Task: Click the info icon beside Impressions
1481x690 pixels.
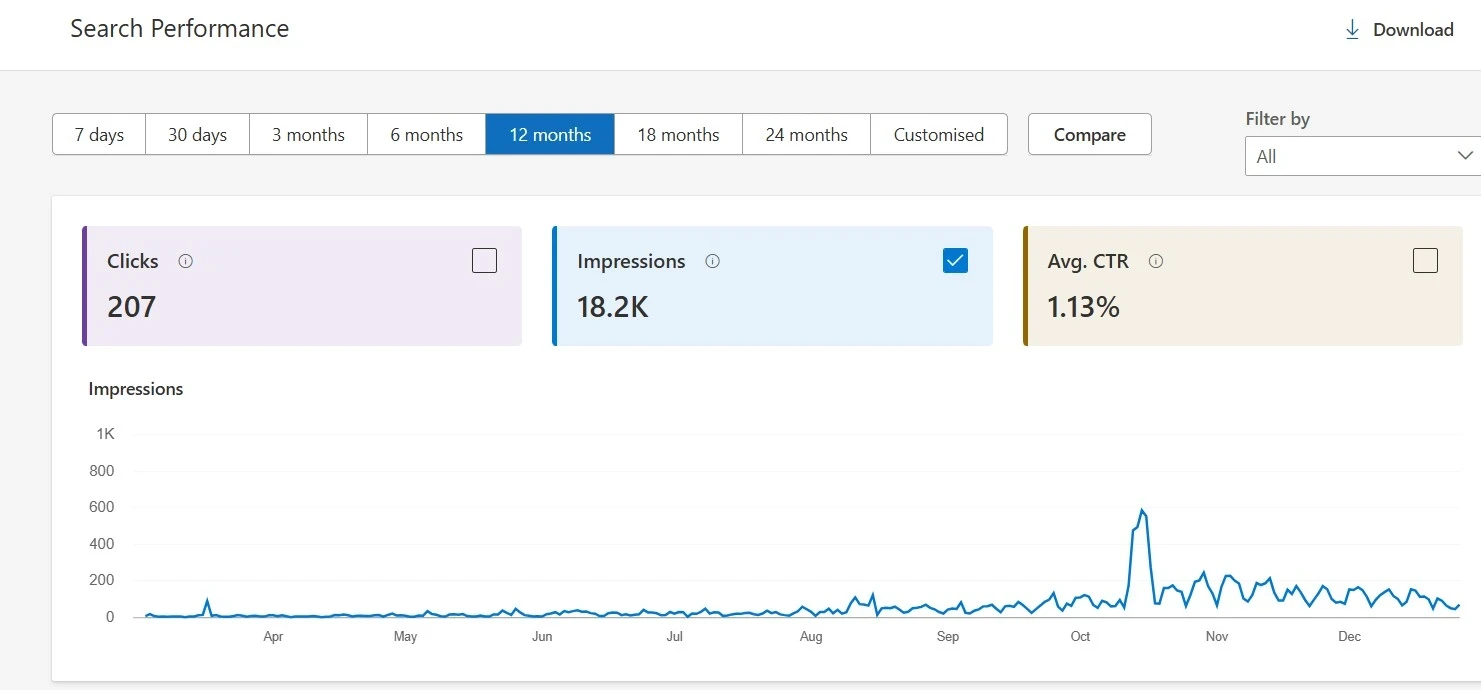Action: pyautogui.click(x=712, y=261)
